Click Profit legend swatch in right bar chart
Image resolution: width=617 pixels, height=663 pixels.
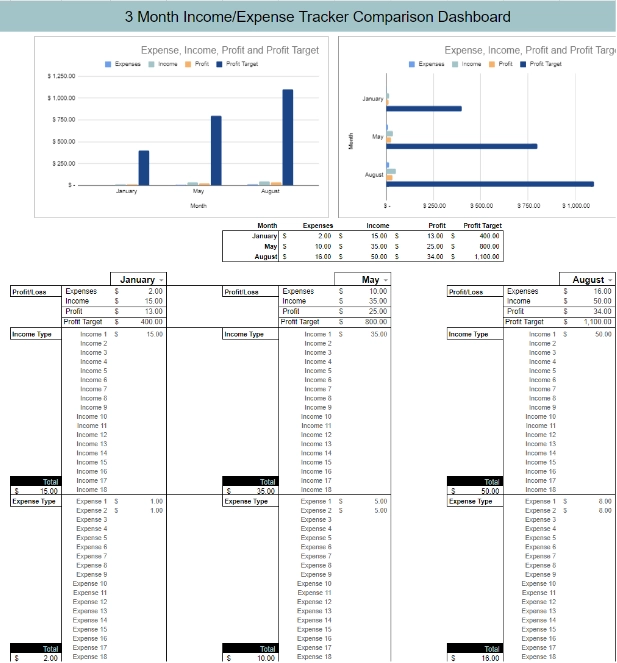click(491, 63)
